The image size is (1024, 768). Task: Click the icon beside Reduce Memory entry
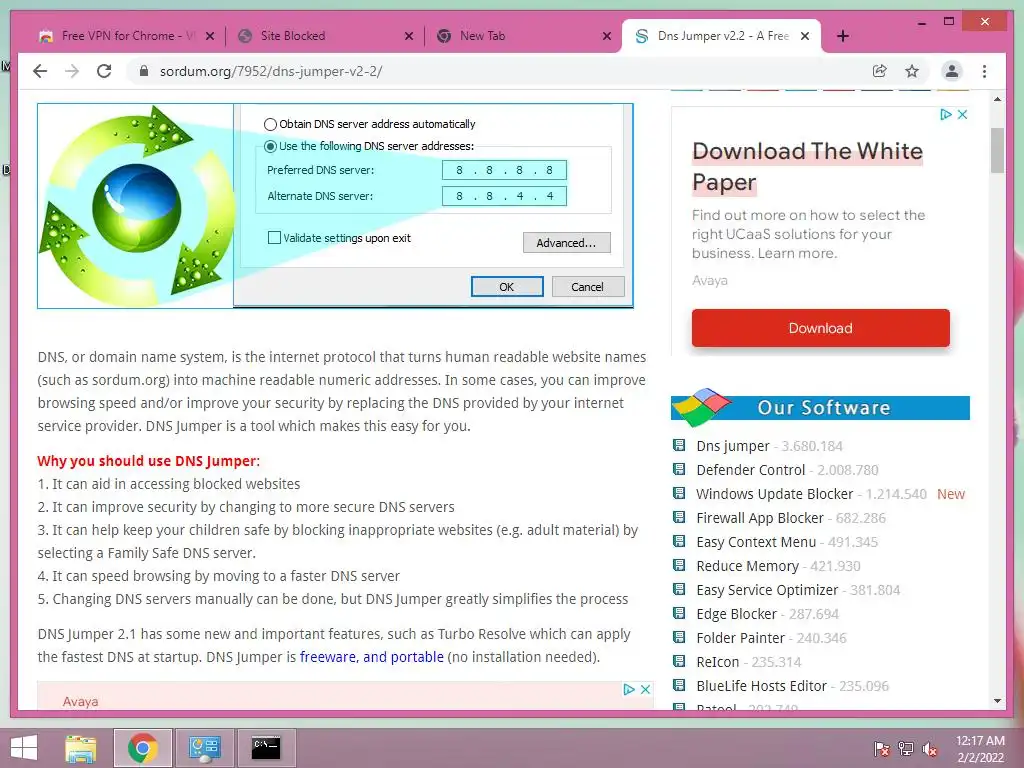coord(679,566)
